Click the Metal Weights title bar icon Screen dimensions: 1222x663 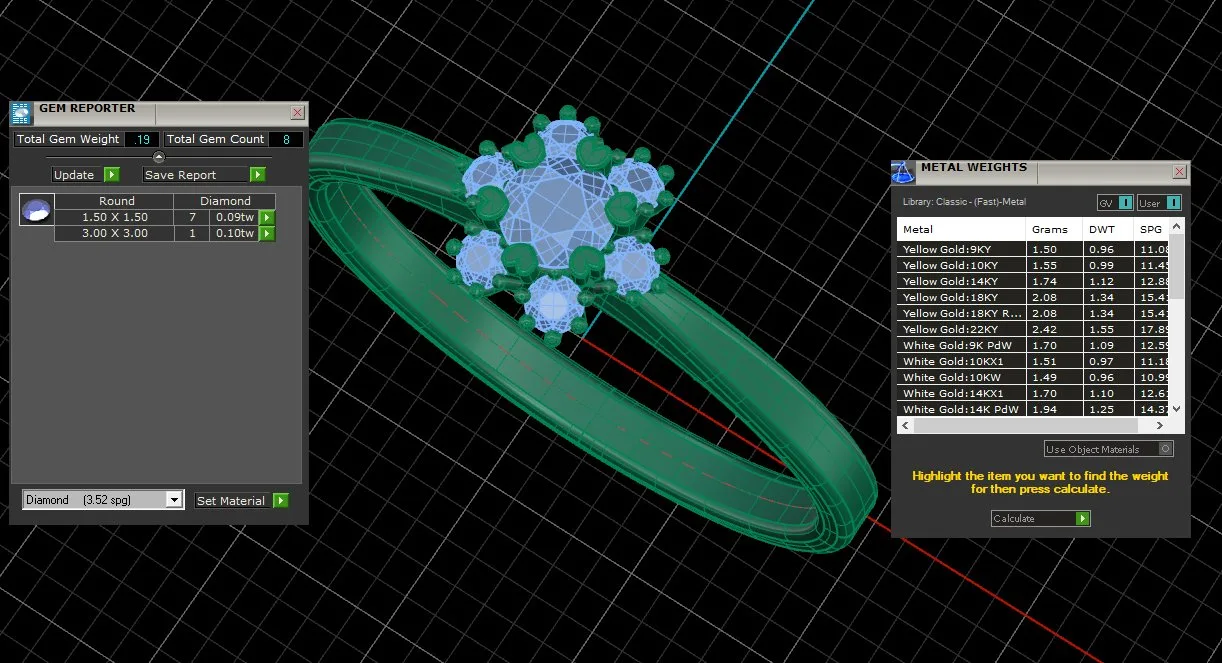click(x=903, y=172)
